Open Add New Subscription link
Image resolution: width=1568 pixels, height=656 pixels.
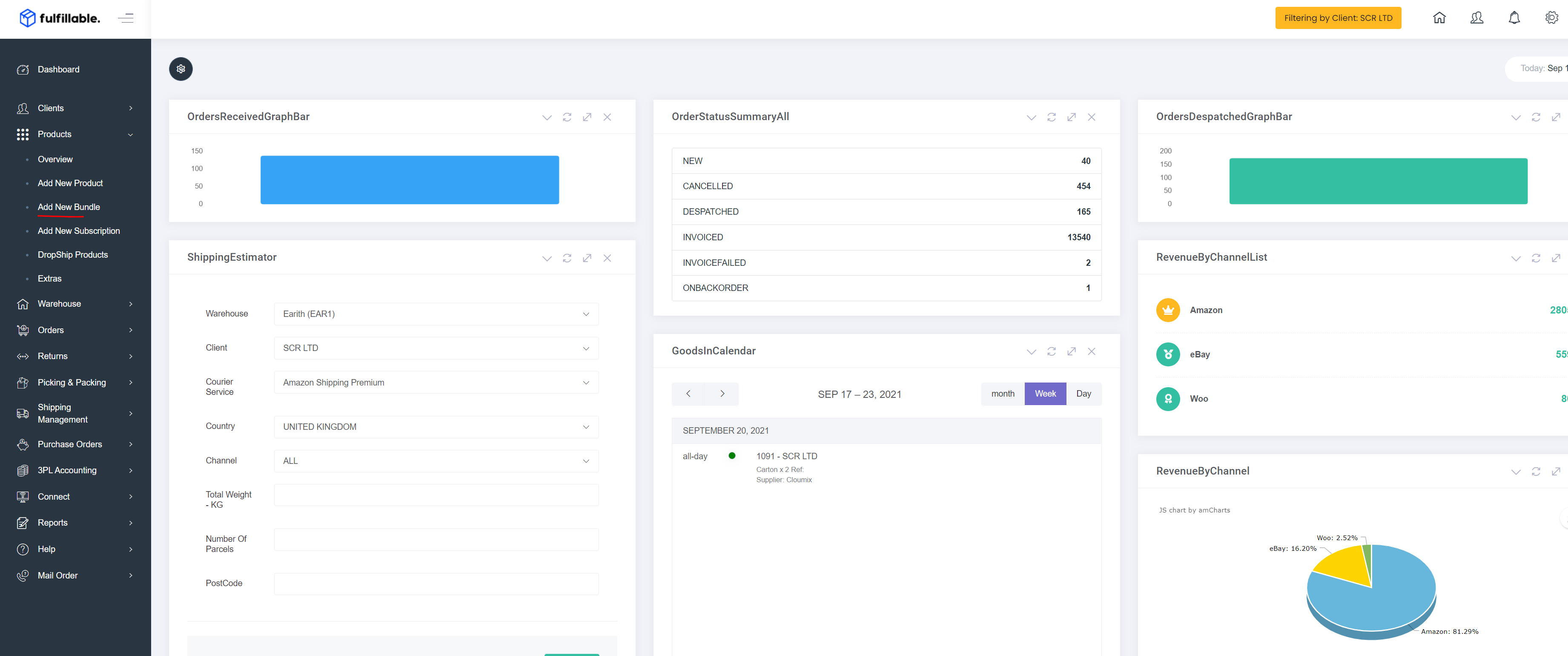point(78,231)
